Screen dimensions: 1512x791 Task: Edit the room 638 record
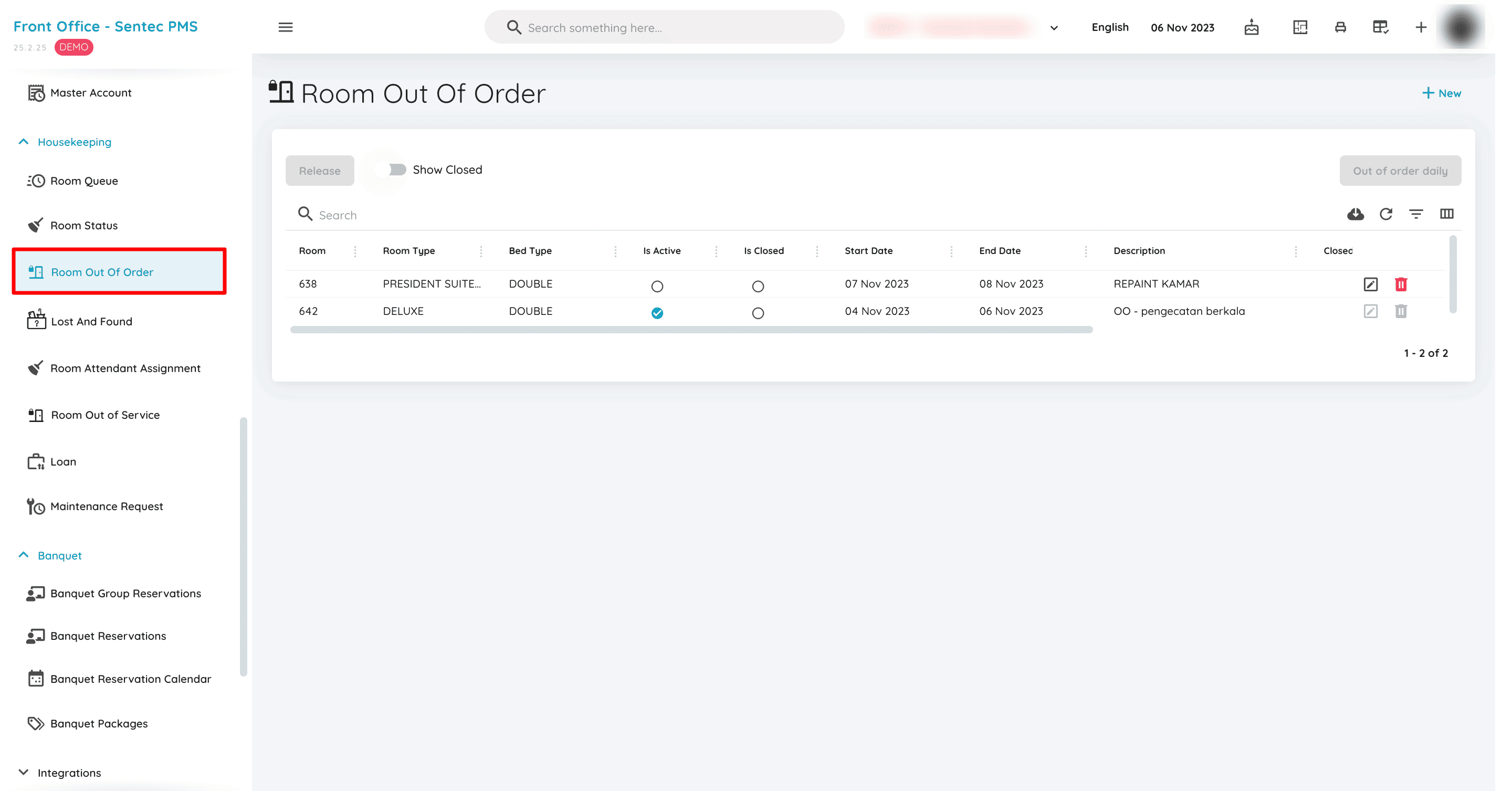1371,284
